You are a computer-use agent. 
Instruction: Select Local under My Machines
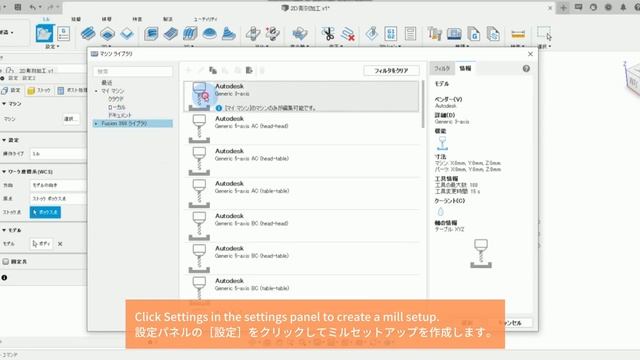(117, 107)
